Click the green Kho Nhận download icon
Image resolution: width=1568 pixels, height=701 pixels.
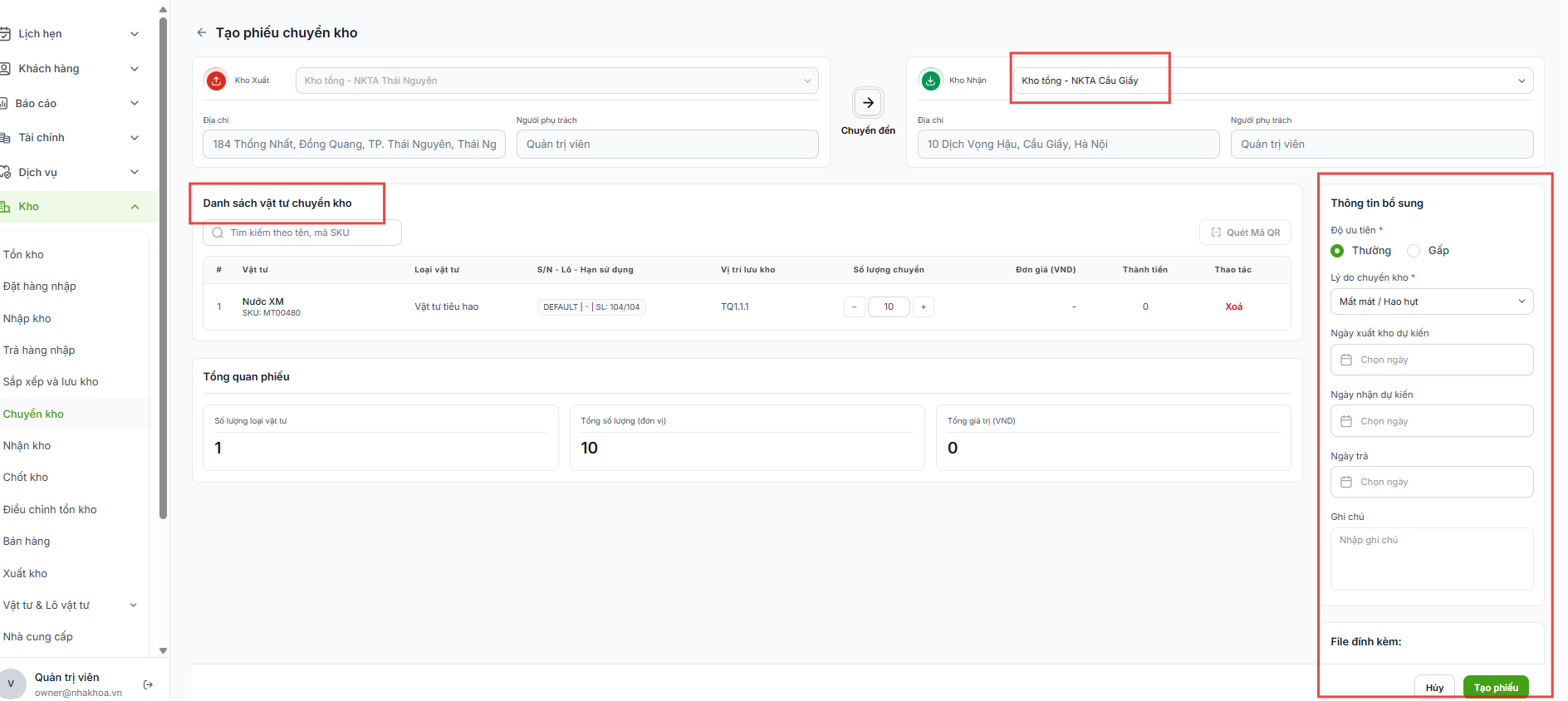click(931, 81)
